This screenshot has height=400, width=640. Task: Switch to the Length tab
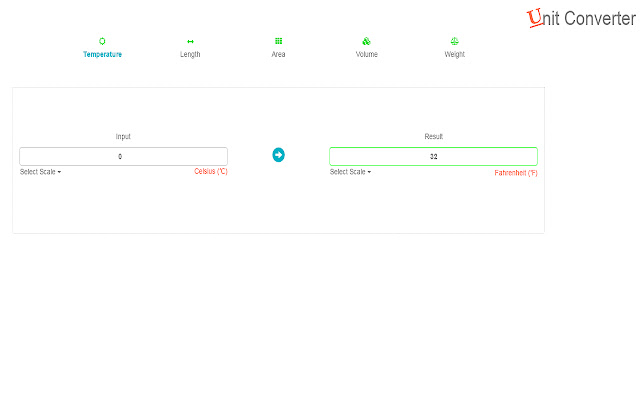[190, 54]
